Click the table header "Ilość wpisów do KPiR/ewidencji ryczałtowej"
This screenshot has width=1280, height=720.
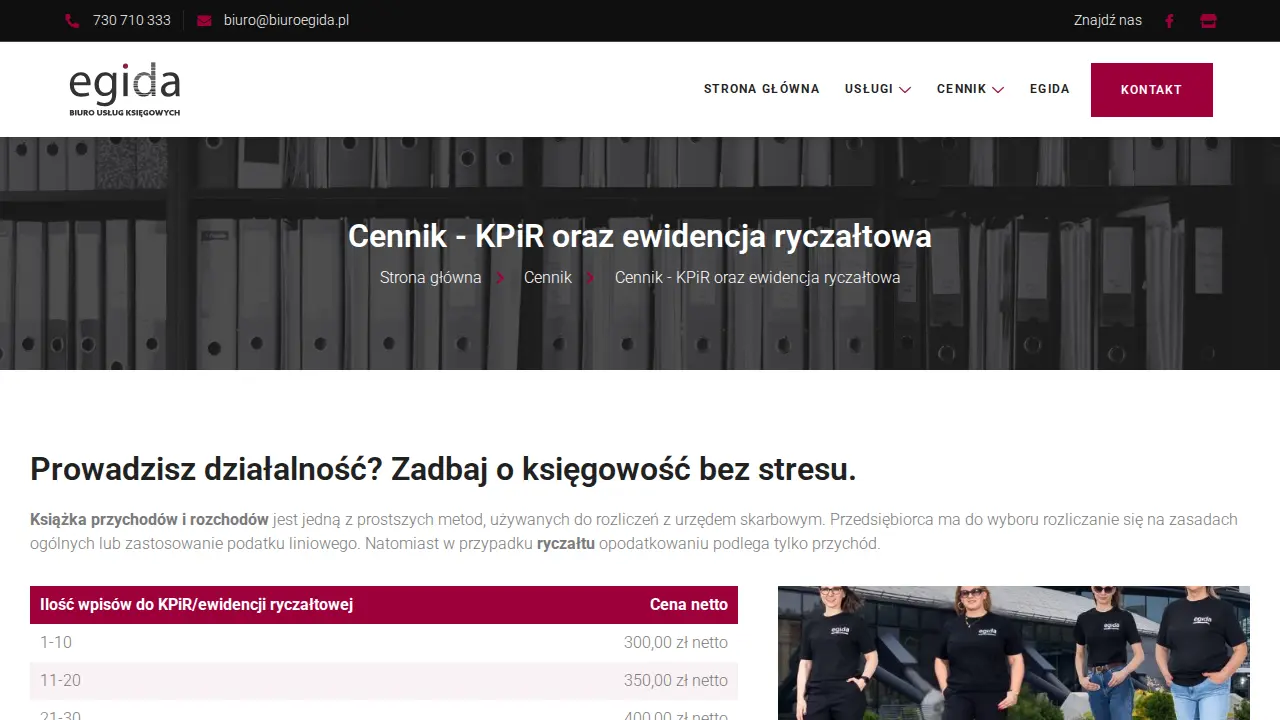(197, 604)
